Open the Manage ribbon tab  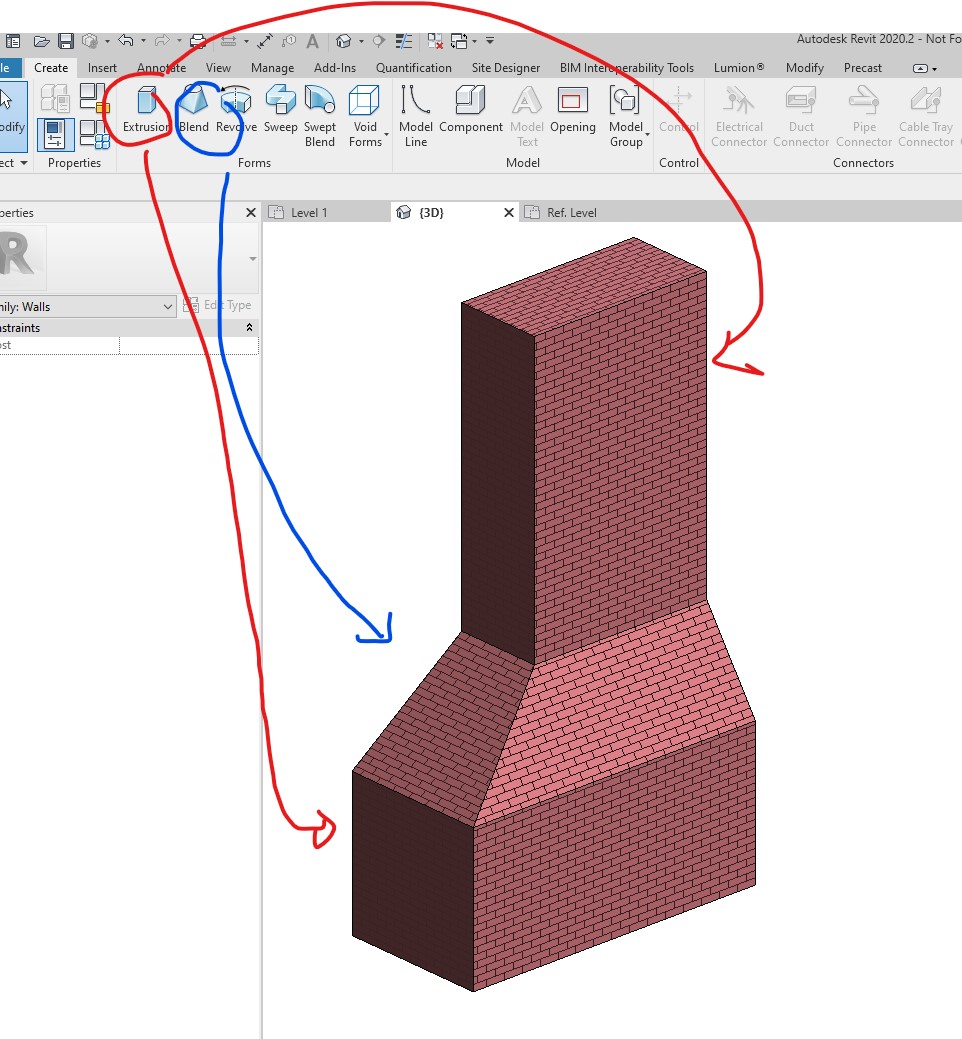(272, 68)
